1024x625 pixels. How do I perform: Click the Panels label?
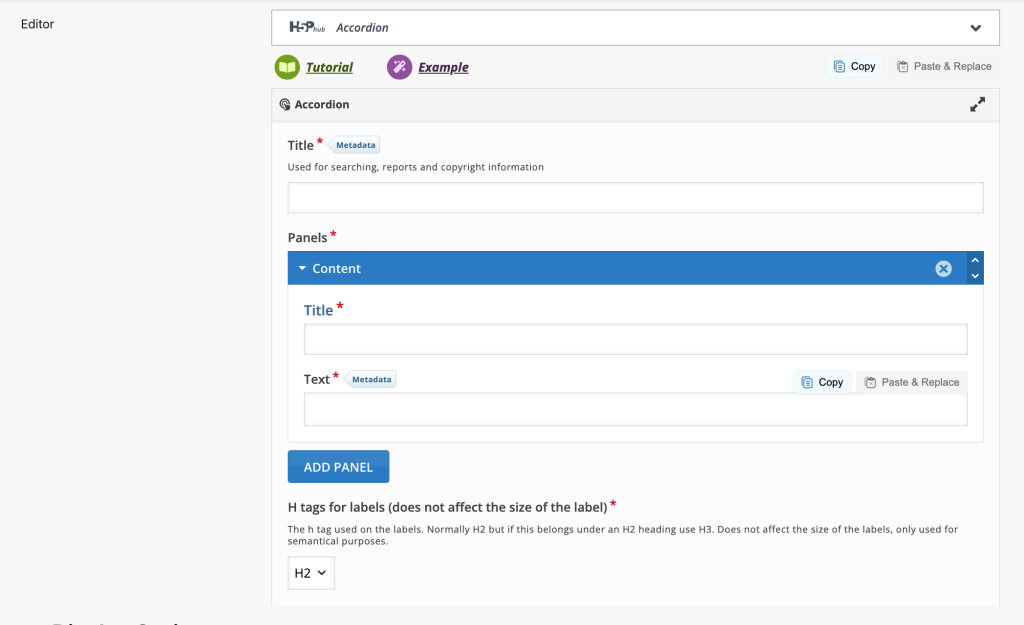click(x=307, y=238)
